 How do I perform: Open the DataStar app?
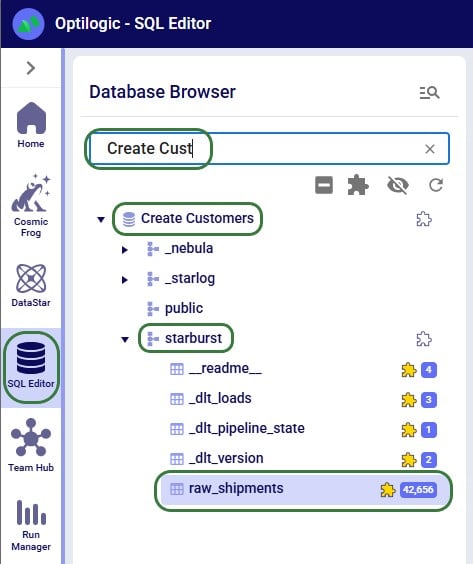click(31, 286)
